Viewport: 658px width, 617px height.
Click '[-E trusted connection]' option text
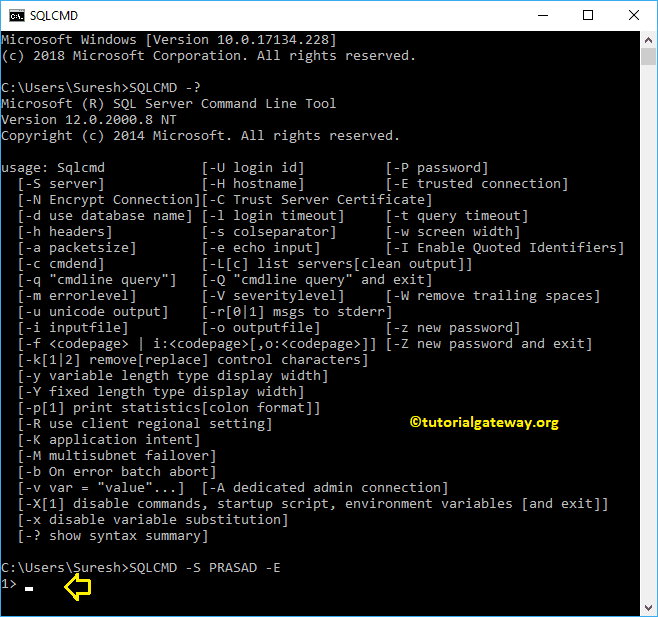click(477, 184)
